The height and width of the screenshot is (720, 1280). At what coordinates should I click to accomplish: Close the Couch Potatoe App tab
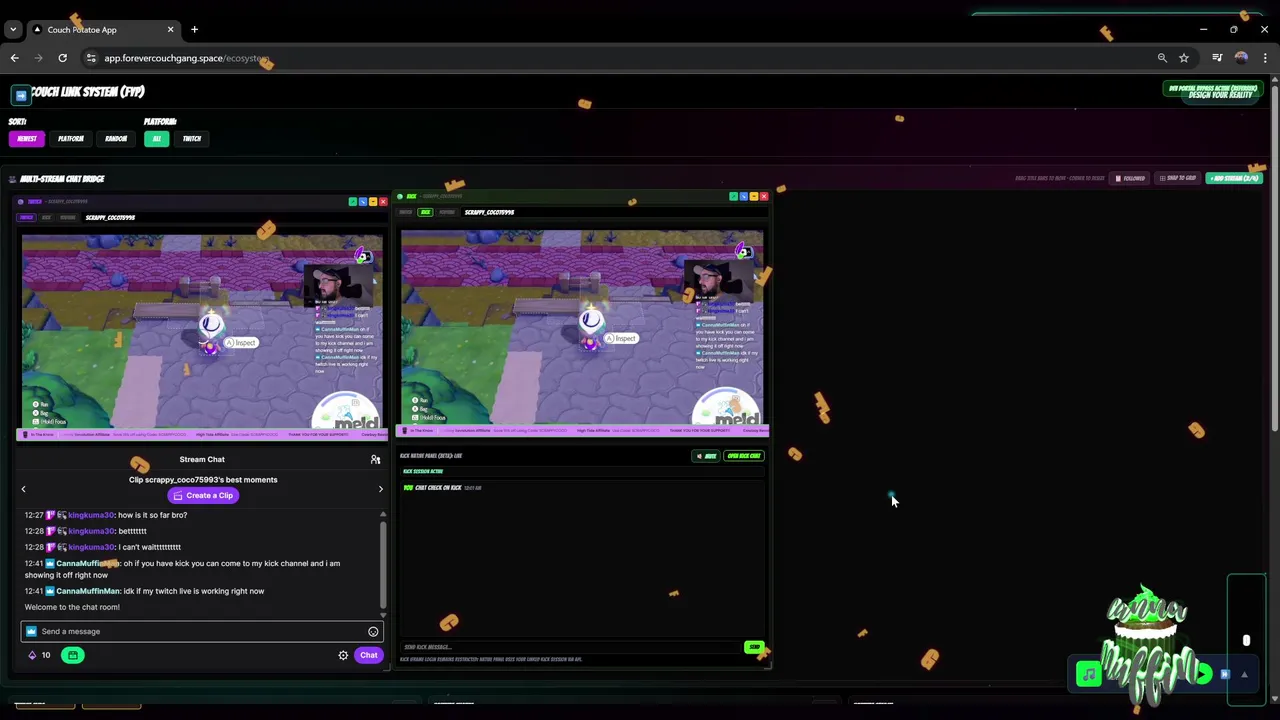pyautogui.click(x=170, y=29)
